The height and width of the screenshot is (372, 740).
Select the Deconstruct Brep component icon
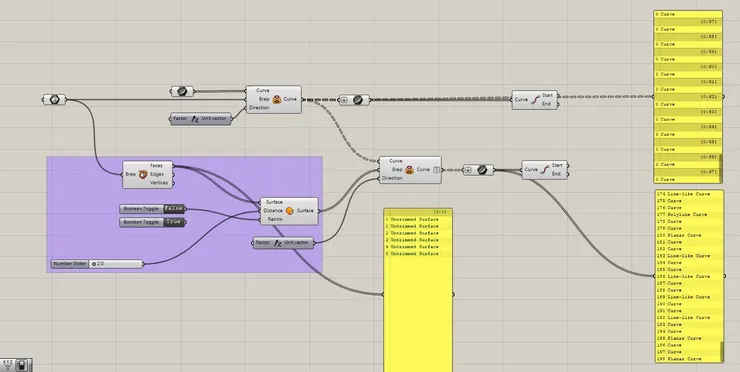pos(143,175)
